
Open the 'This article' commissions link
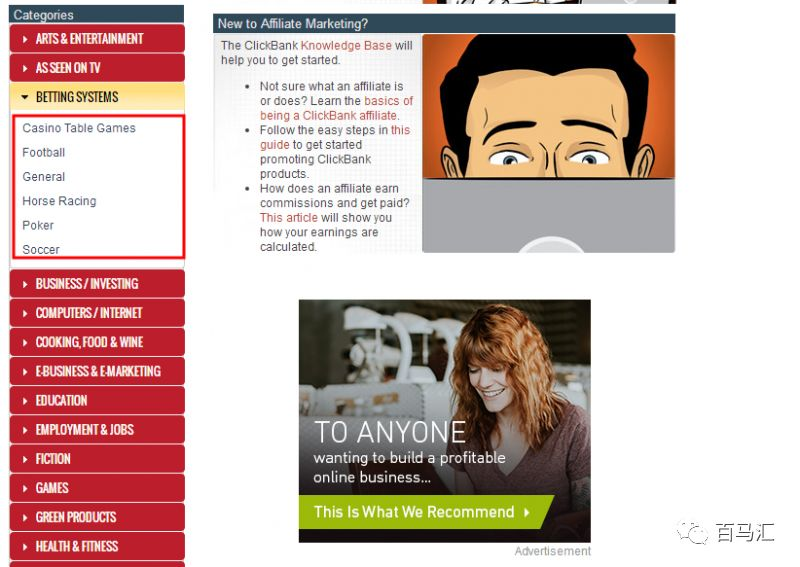tap(288, 218)
